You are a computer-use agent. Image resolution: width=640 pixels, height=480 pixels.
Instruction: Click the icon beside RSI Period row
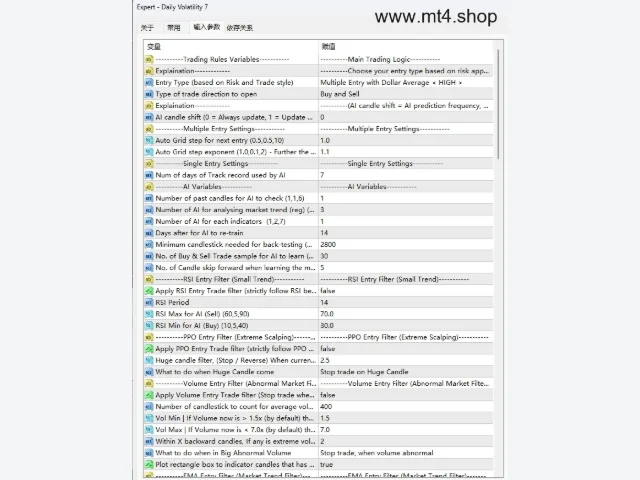(x=149, y=302)
